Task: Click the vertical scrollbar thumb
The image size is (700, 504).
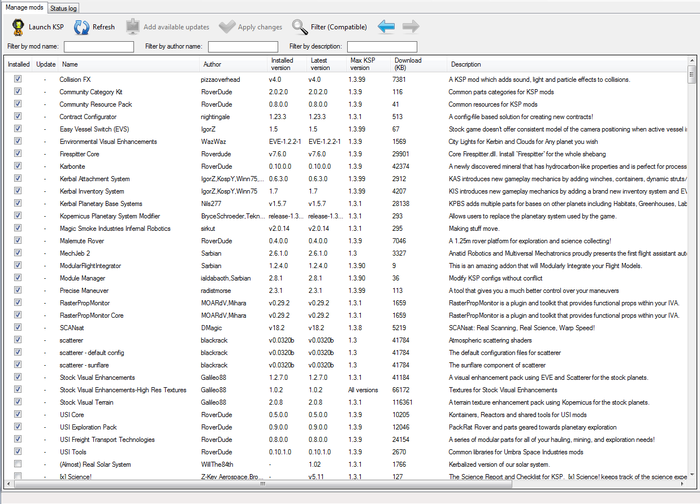Action: (692, 75)
